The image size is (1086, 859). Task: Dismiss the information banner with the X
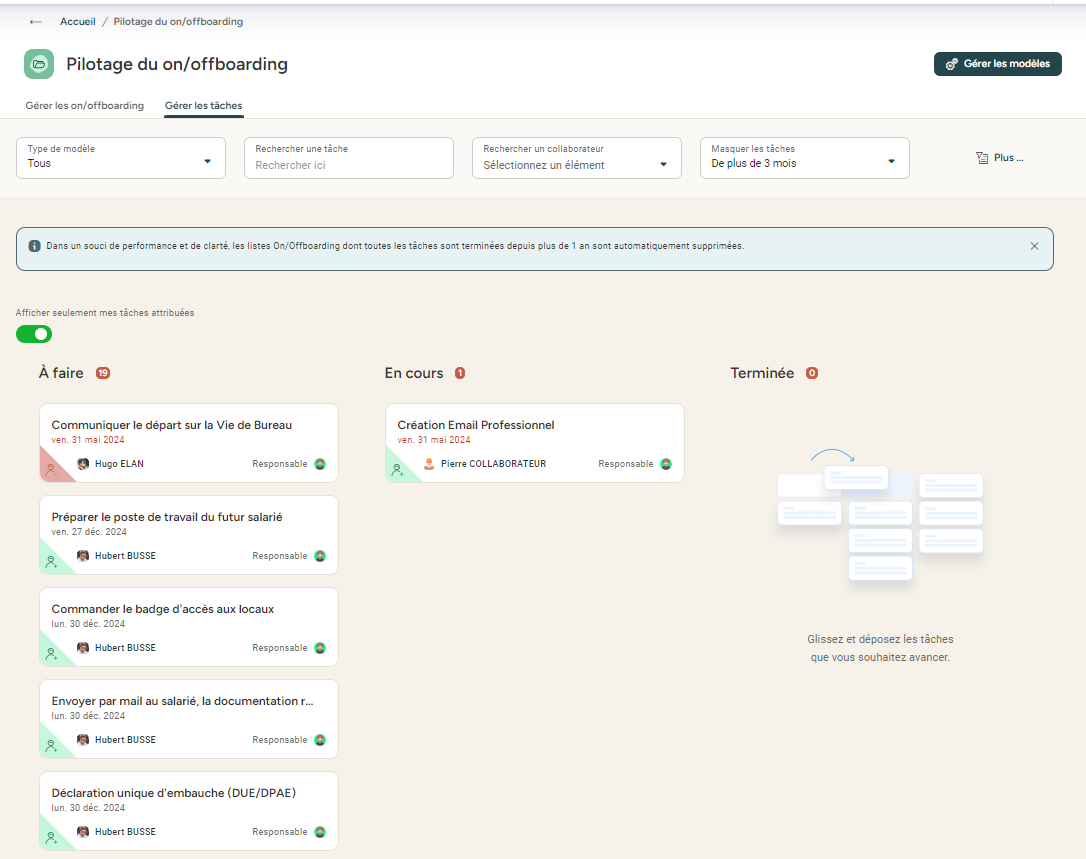tap(1034, 246)
